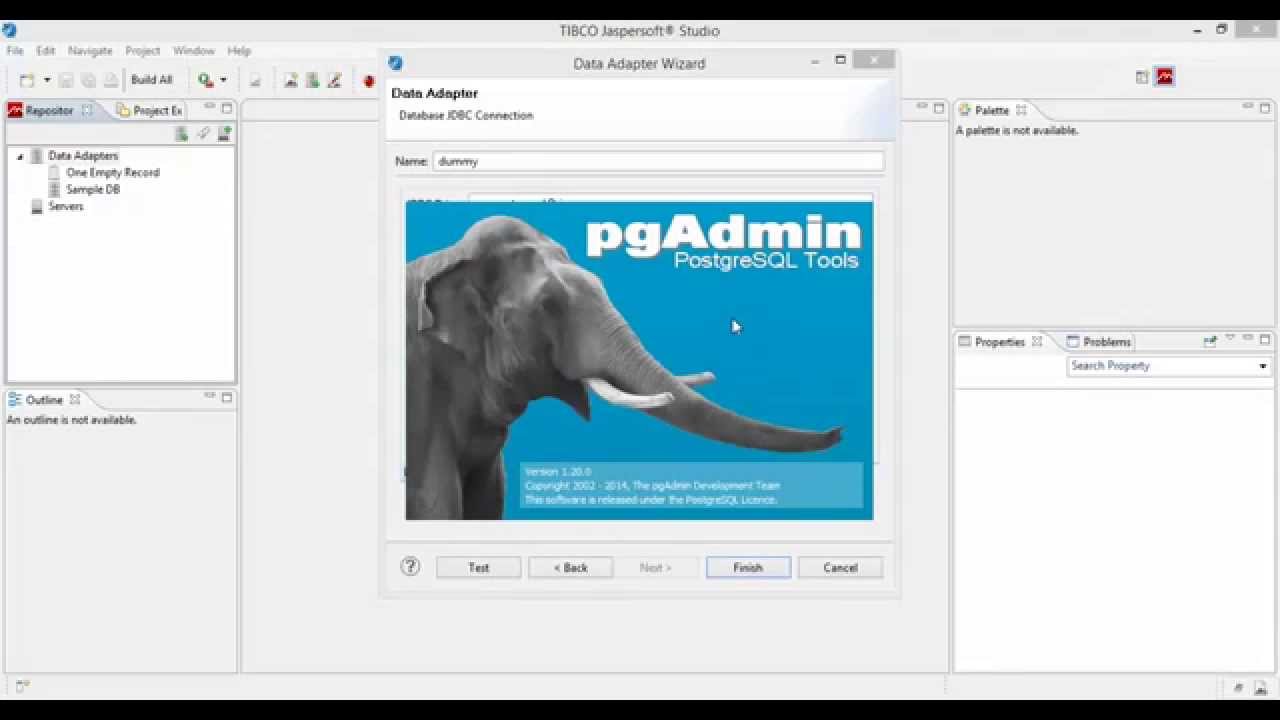
Task: Open the Run tools dropdown arrow
Action: pos(223,80)
